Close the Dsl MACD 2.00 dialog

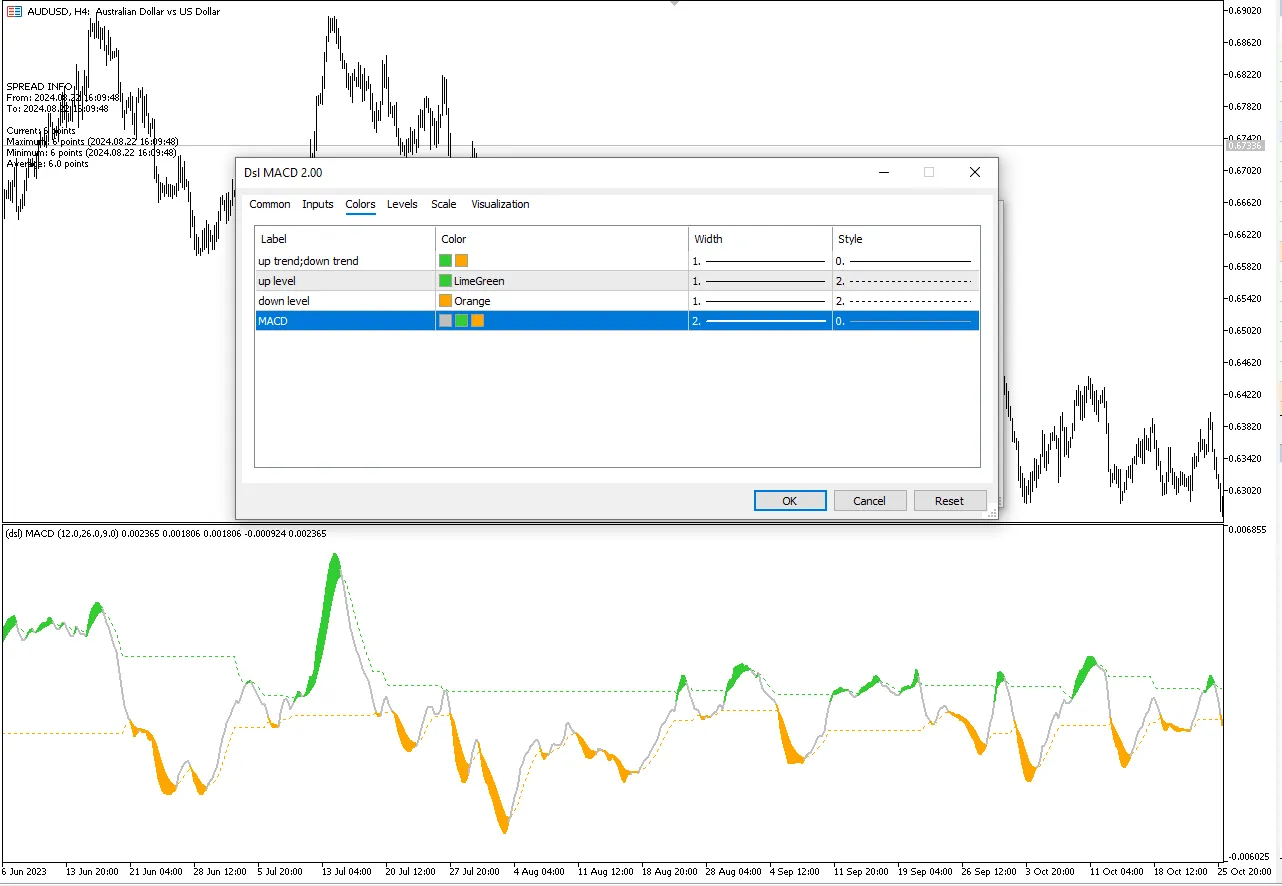click(974, 172)
